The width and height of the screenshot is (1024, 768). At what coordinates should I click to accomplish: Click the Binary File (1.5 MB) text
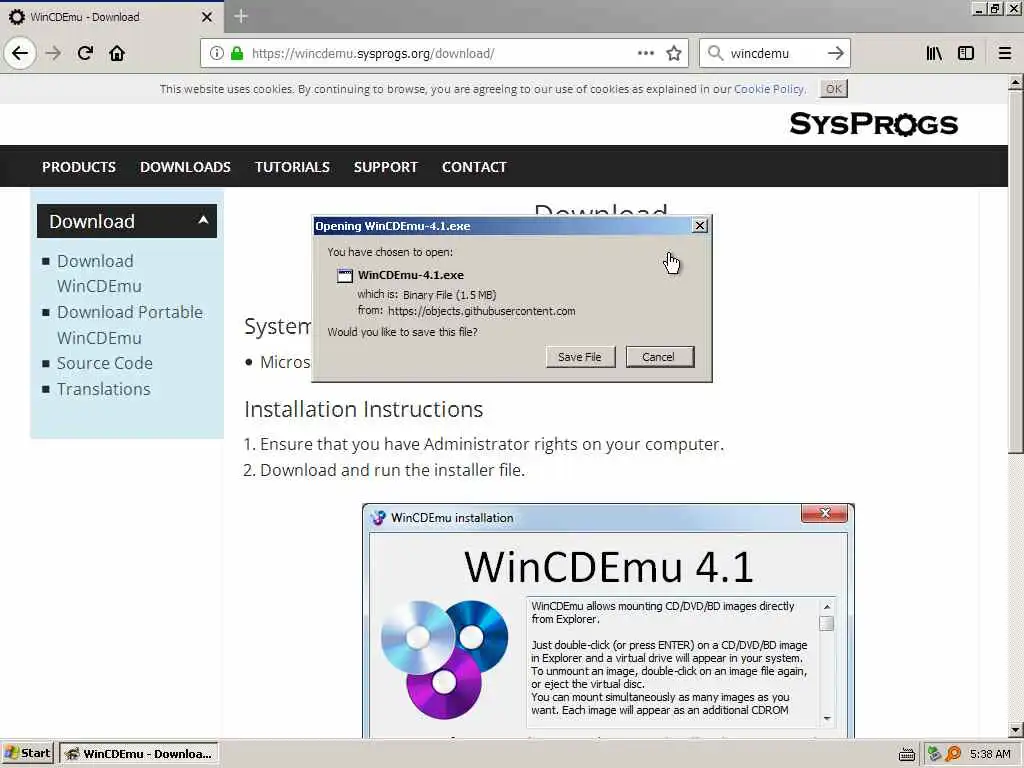coord(449,295)
